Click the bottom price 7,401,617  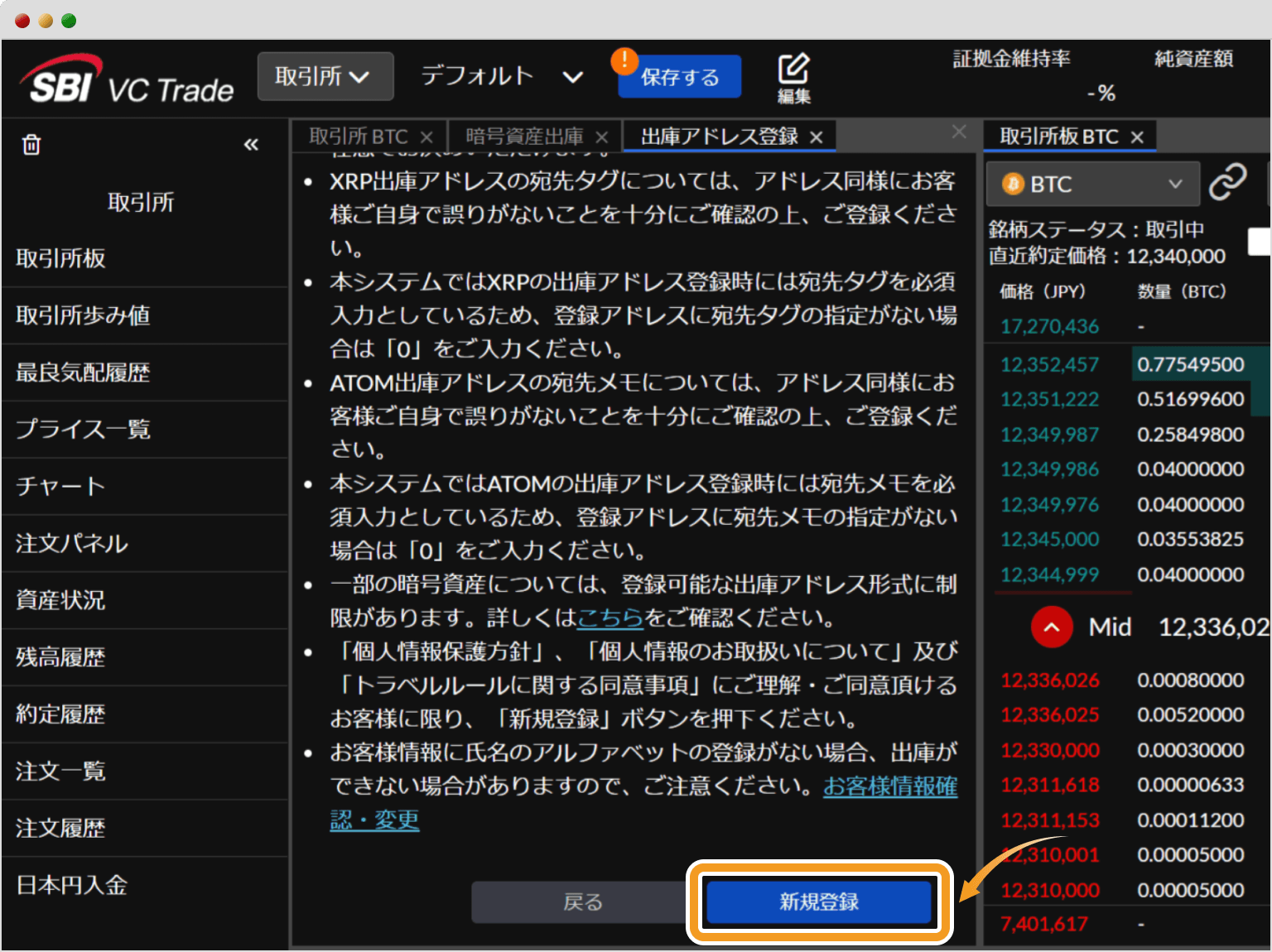coord(1043,924)
